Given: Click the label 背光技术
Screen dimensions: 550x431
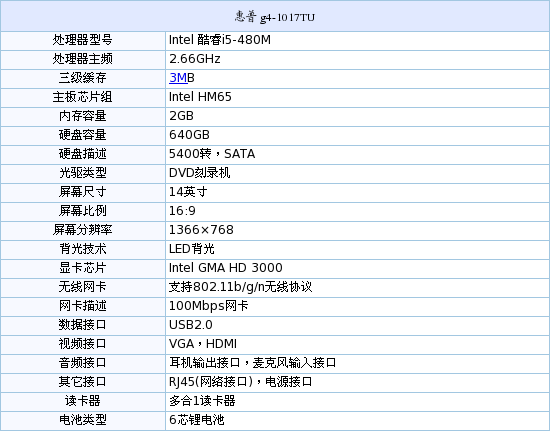Looking at the screenshot, I should point(82,249).
